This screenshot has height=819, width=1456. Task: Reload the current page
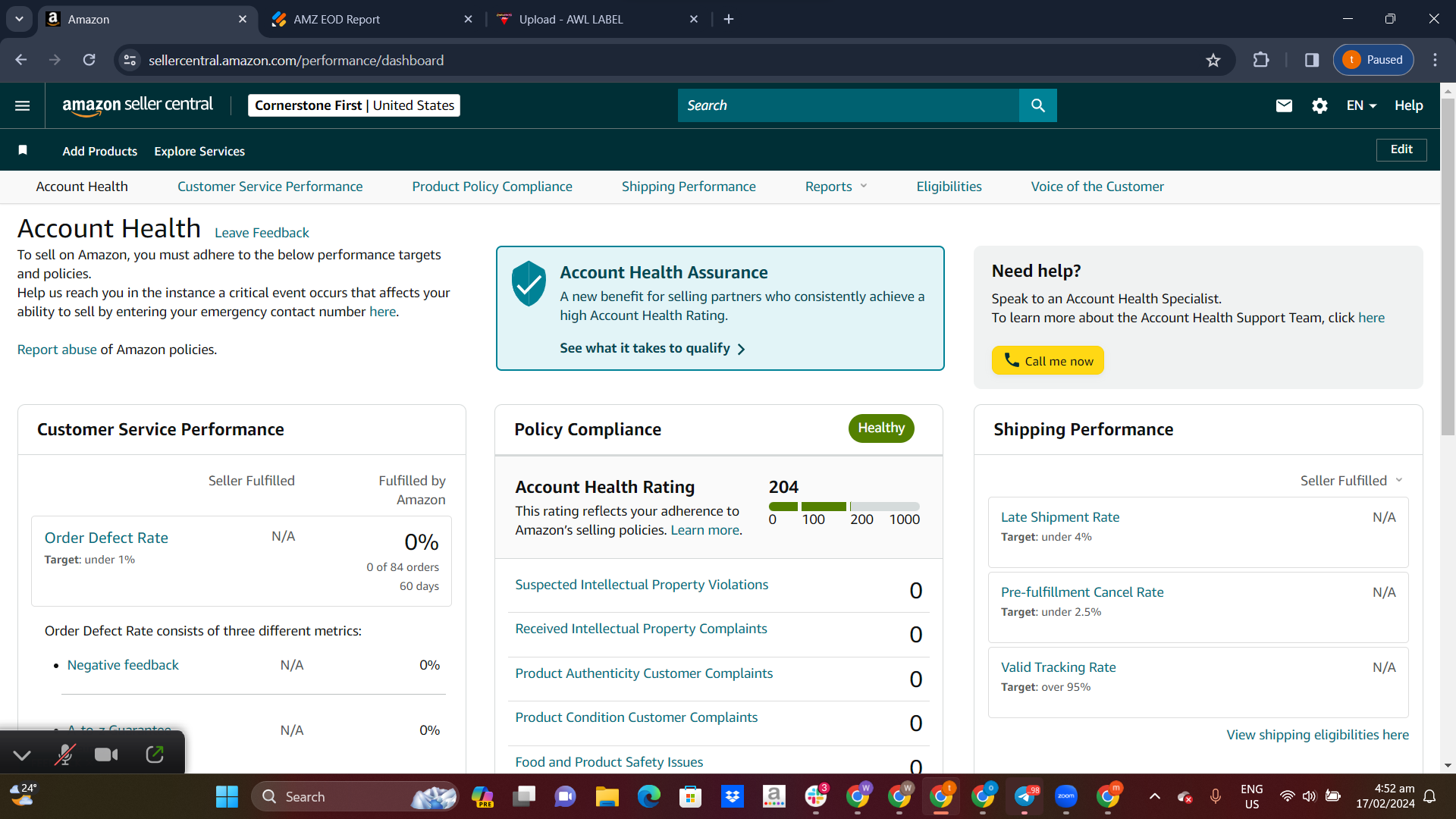click(x=89, y=60)
